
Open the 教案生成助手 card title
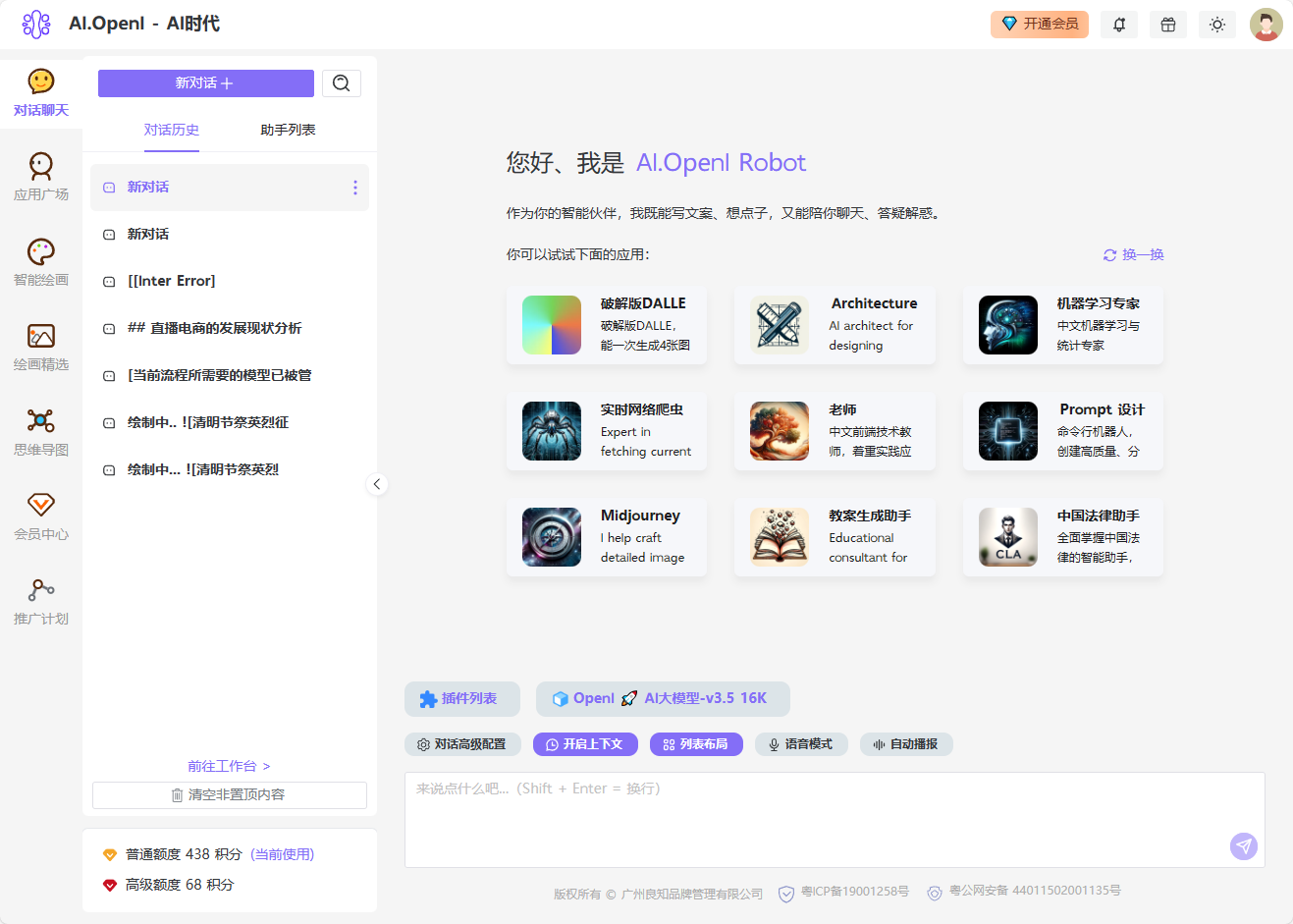pos(870,516)
